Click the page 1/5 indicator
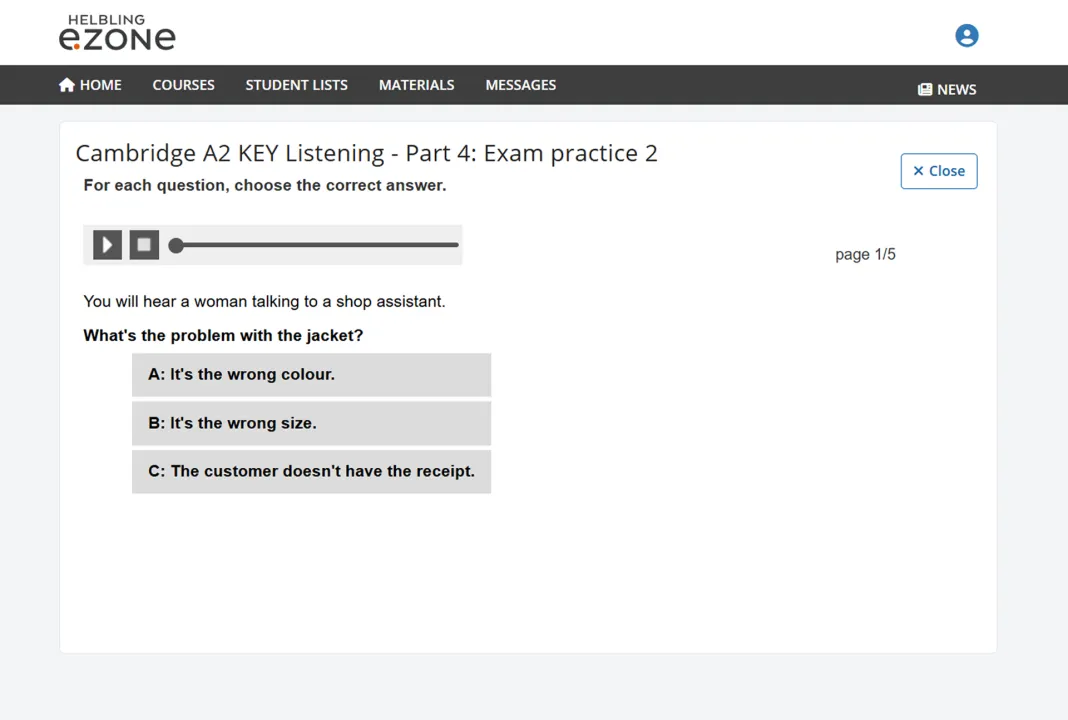The image size is (1068, 720). [x=865, y=255]
